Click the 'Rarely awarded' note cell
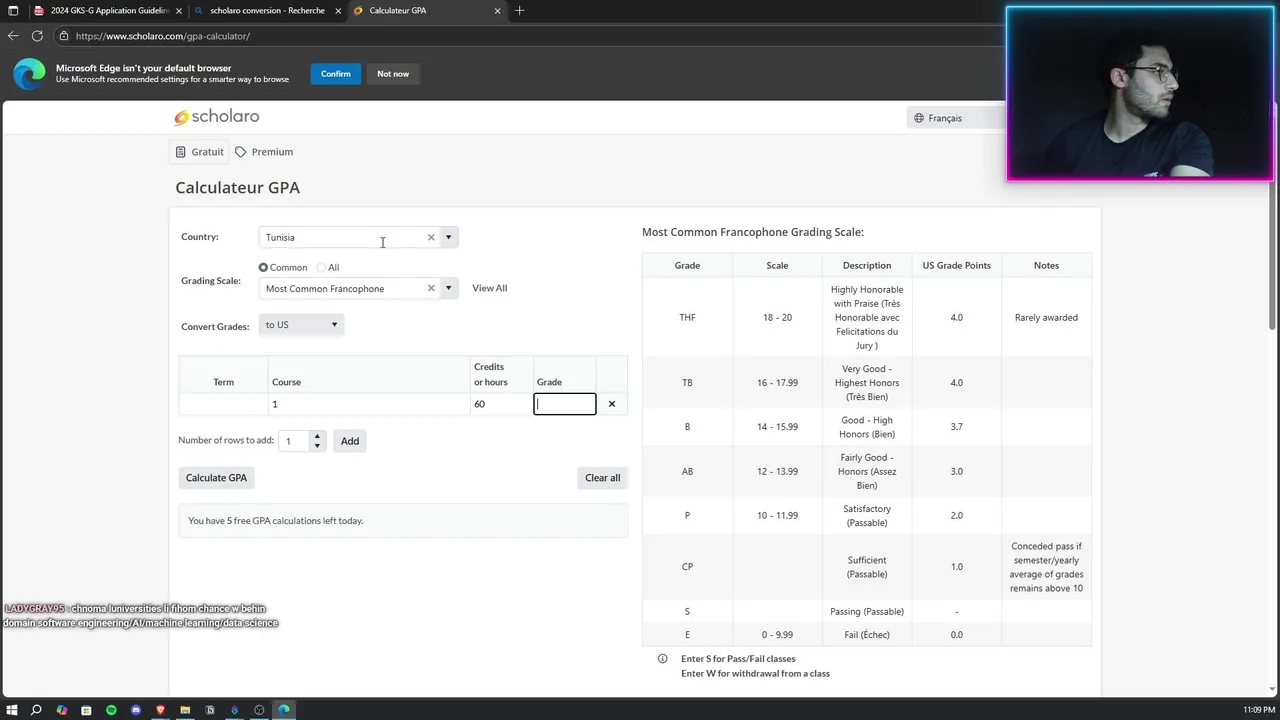Image resolution: width=1280 pixels, height=720 pixels. pyautogui.click(x=1046, y=317)
